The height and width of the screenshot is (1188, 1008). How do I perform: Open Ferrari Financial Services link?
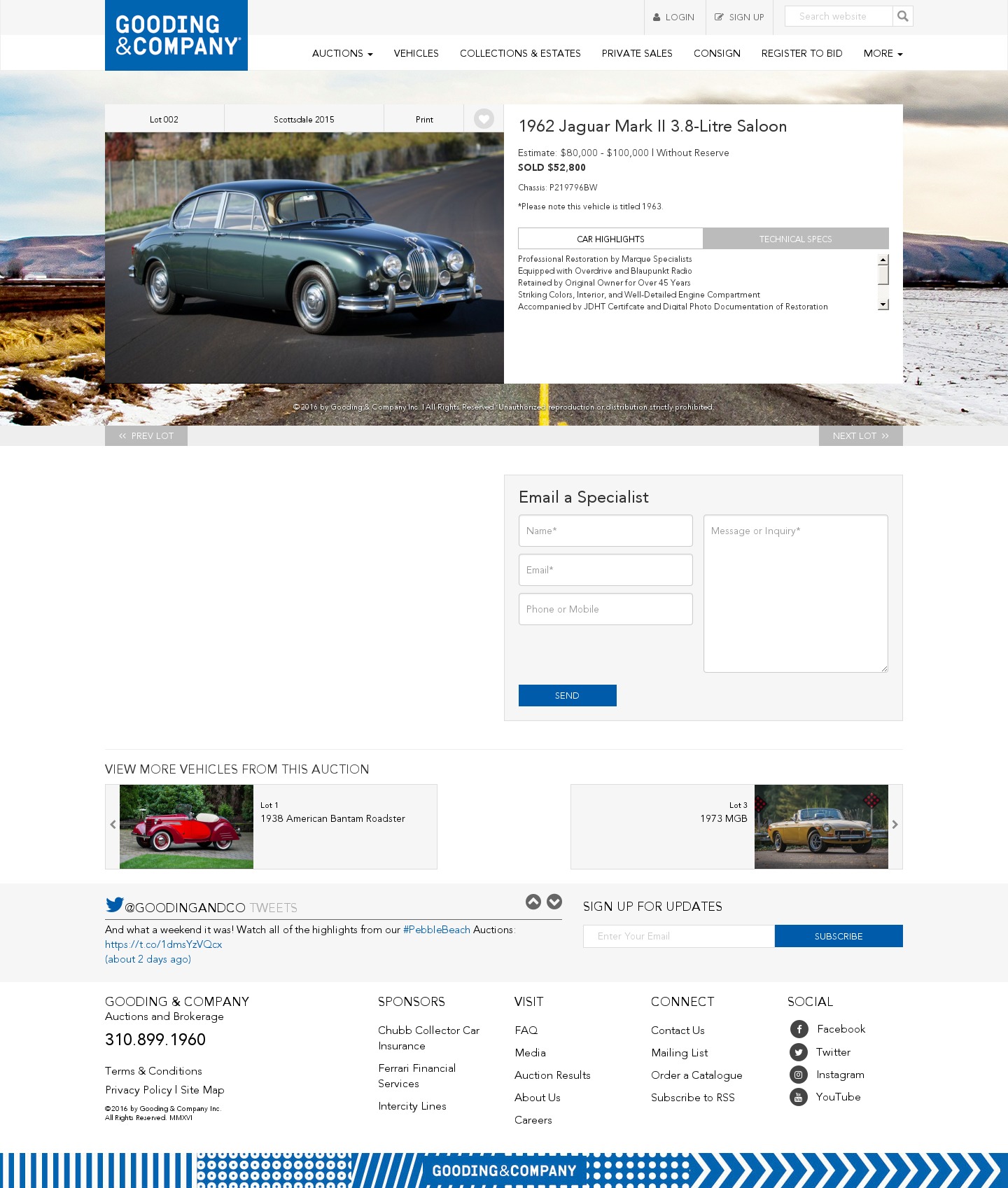tap(417, 1076)
